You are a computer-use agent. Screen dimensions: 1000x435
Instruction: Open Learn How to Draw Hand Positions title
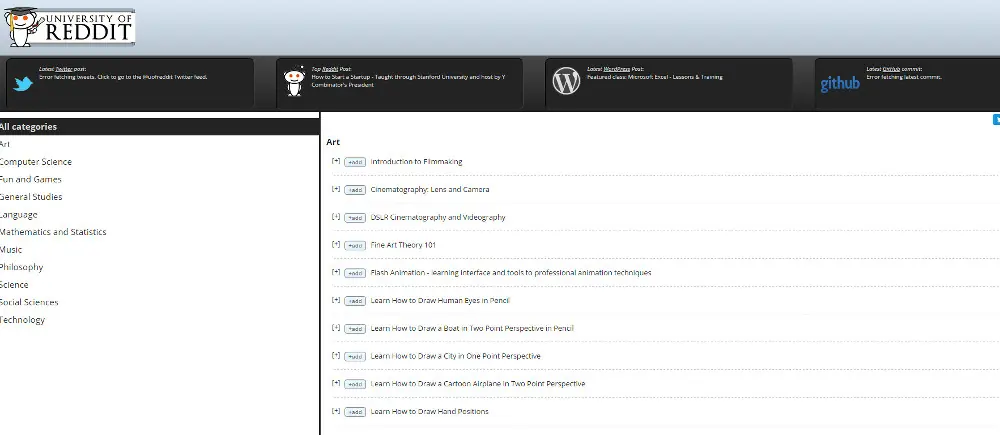click(x=429, y=411)
